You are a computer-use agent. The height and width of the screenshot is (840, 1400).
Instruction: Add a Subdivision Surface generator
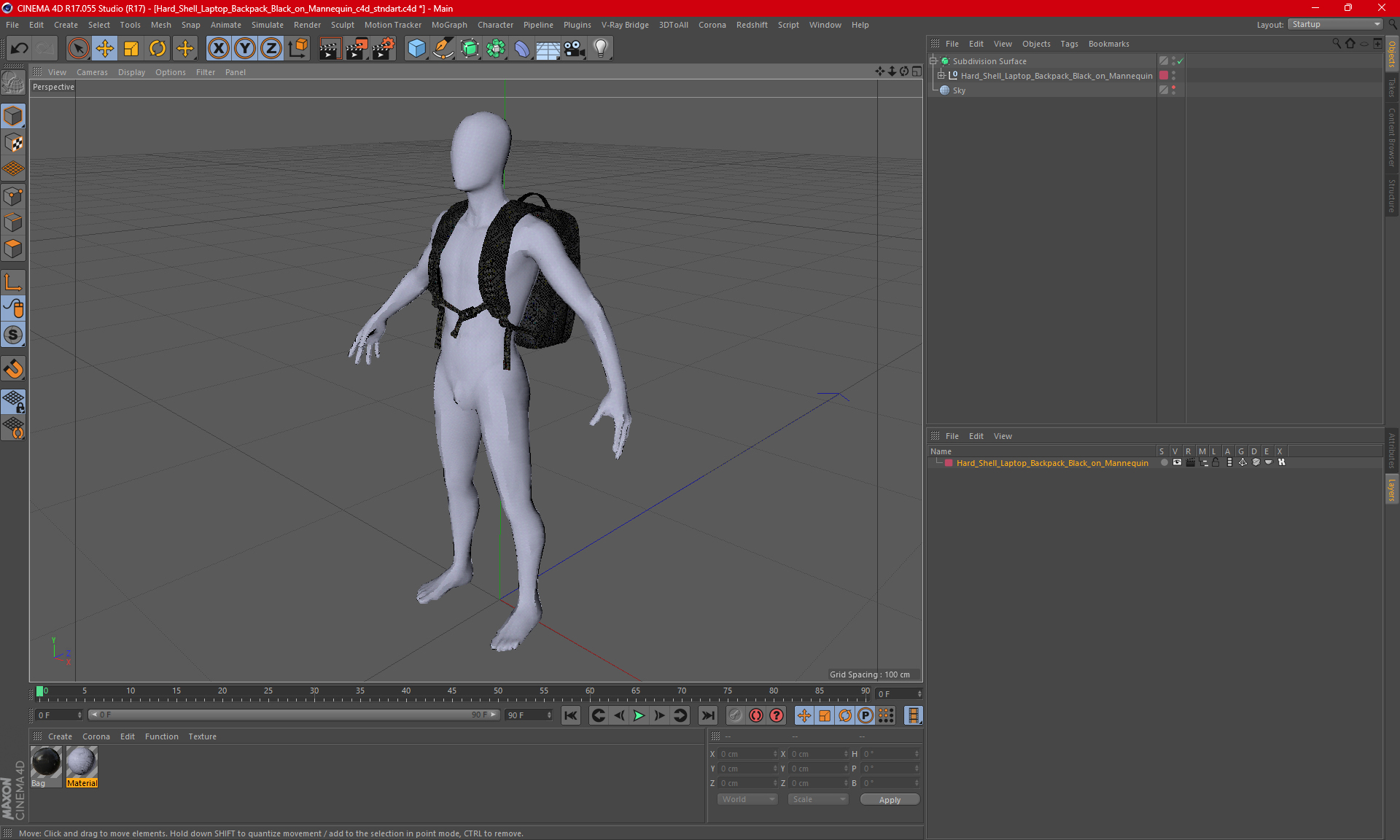(470, 49)
